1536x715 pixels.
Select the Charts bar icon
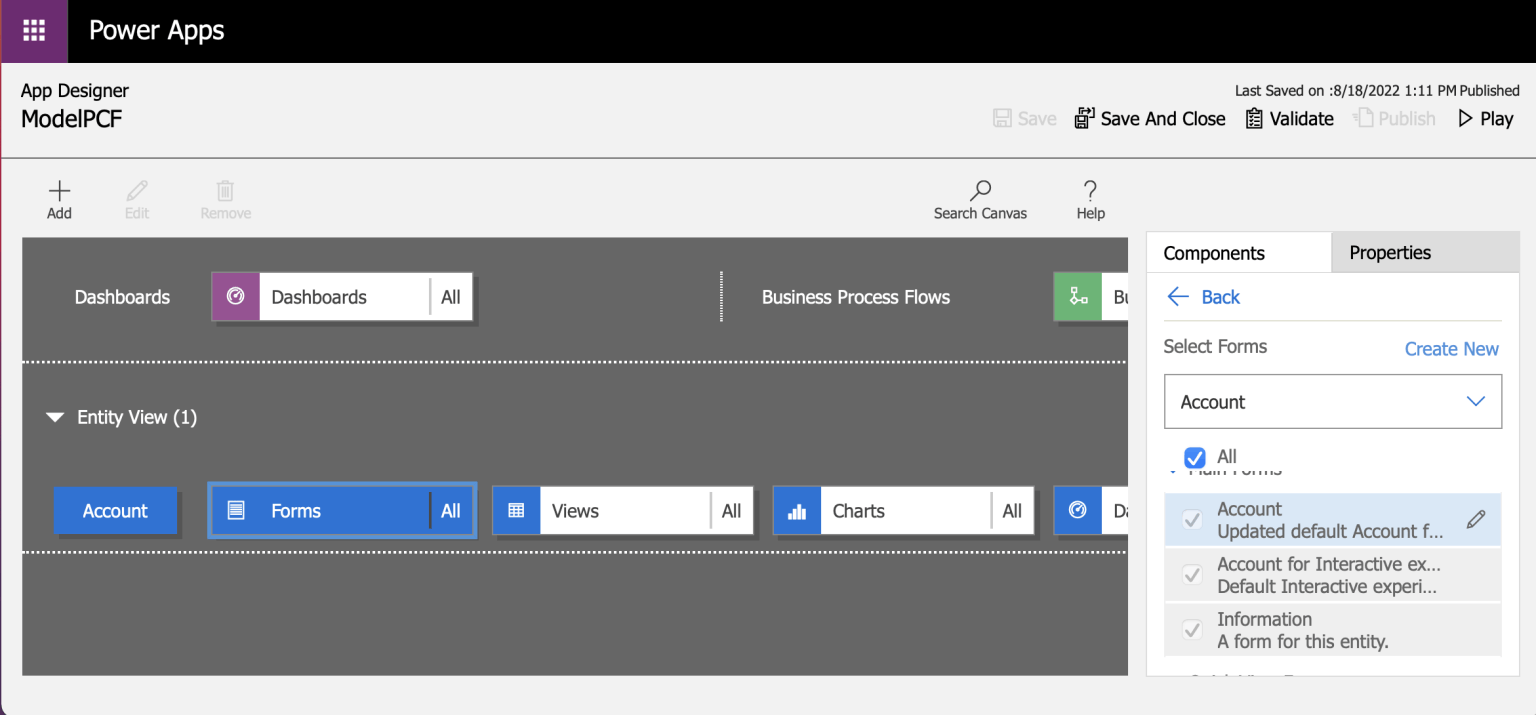click(x=797, y=511)
